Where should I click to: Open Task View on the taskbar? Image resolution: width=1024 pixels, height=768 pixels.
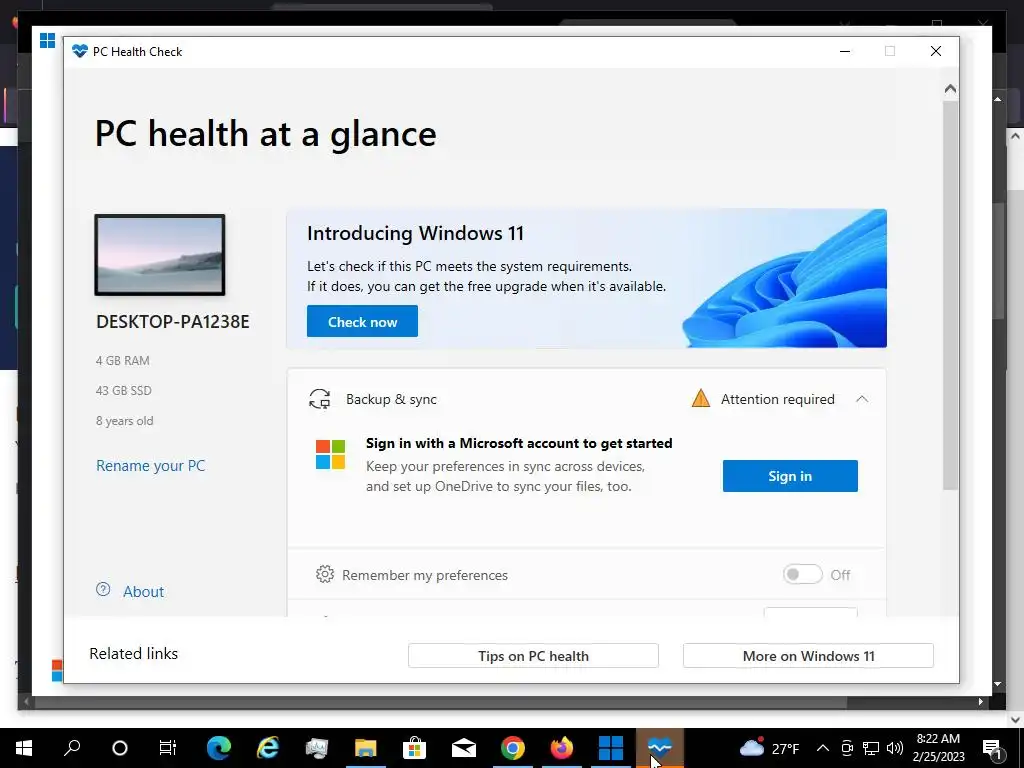[x=168, y=748]
